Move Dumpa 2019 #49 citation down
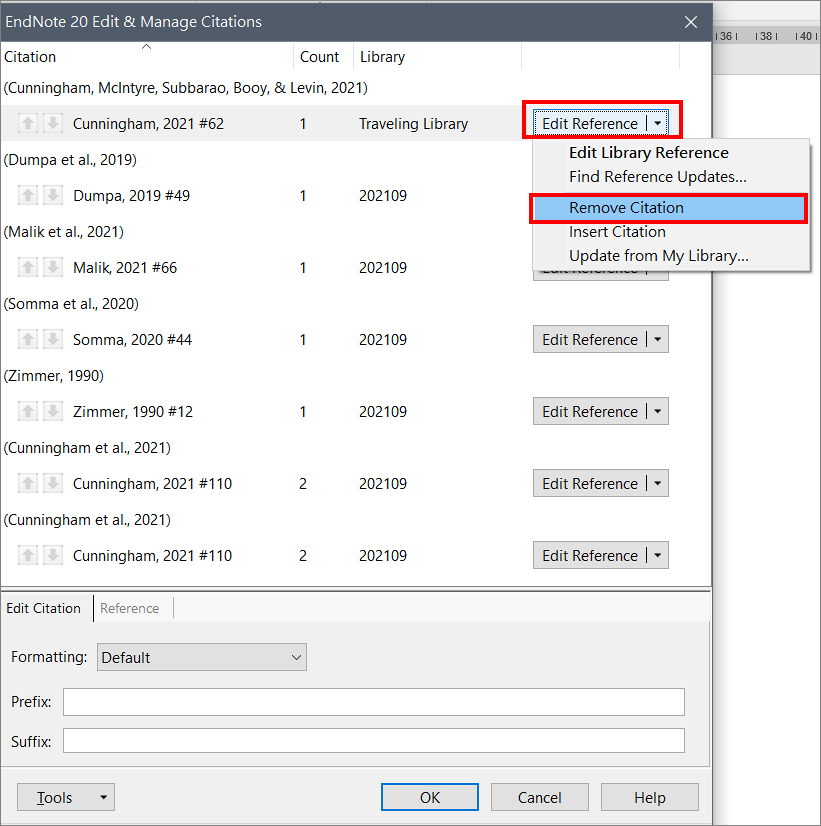Viewport: 821px width, 826px height. [53, 195]
